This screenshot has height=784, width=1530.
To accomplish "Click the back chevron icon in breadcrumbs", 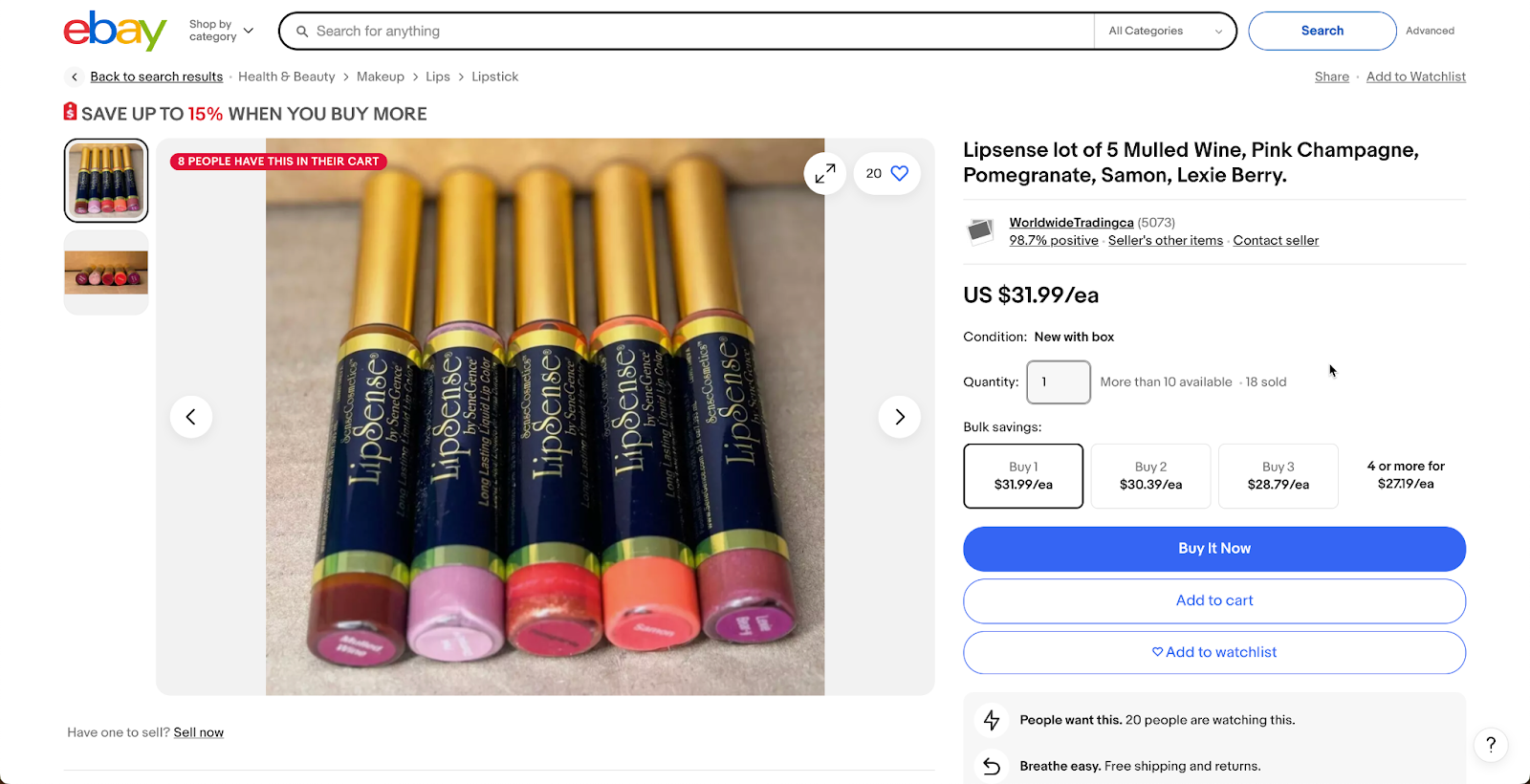I will coord(75,76).
